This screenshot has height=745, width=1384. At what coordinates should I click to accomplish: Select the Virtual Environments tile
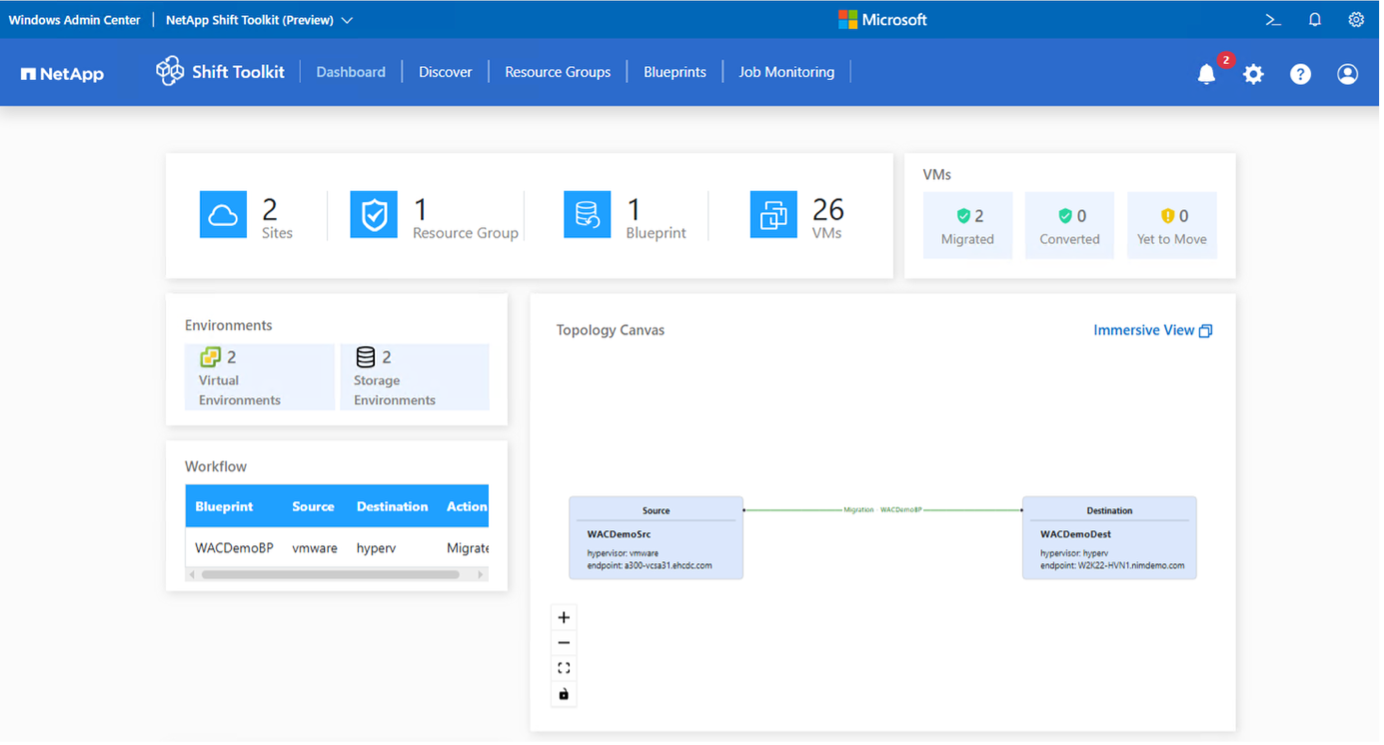(x=261, y=378)
